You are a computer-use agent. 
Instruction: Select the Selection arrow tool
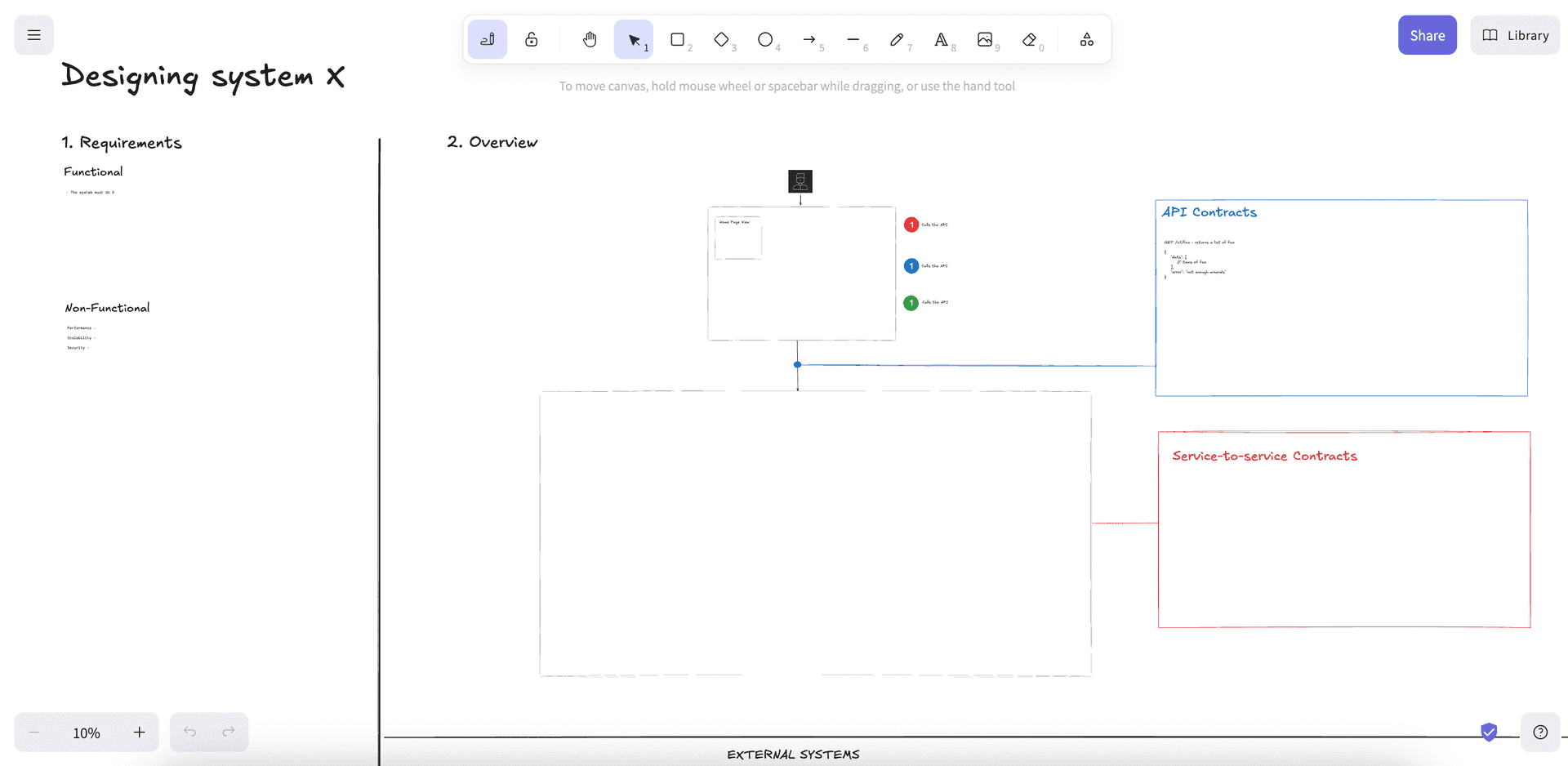(634, 39)
